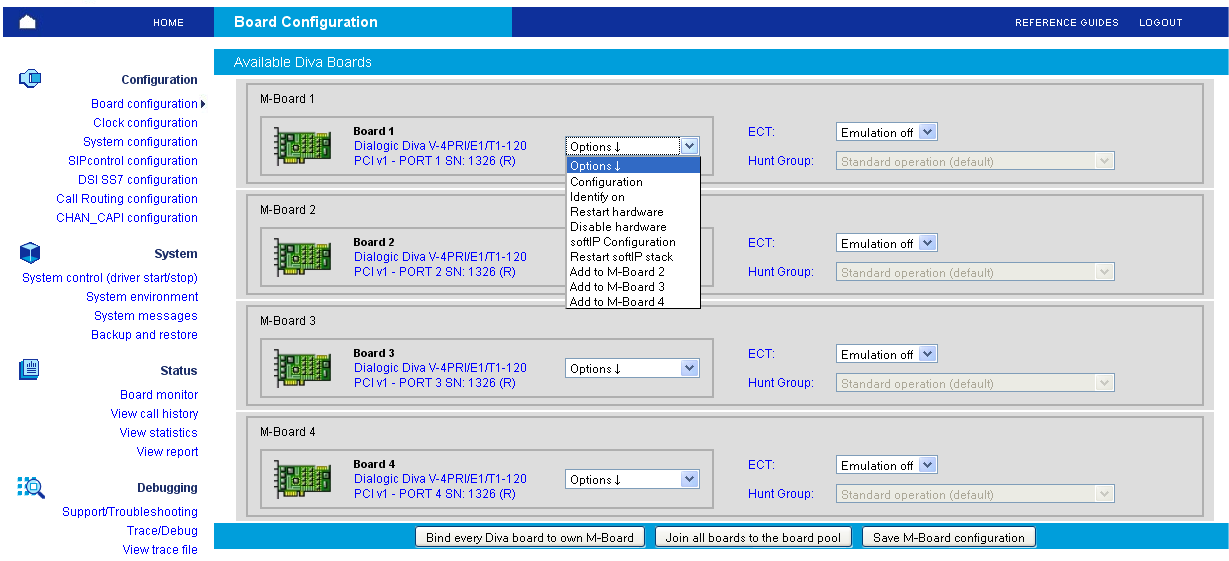Click the home icon in top bar
Screen dimensions: 1229x561
(27, 22)
